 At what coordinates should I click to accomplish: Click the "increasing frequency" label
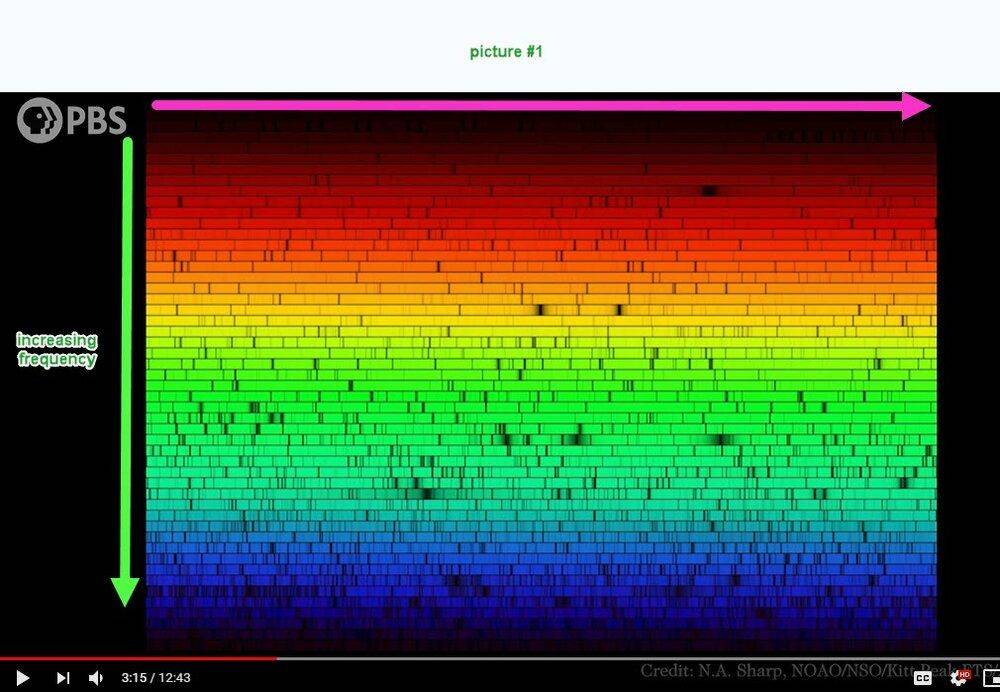[56, 350]
